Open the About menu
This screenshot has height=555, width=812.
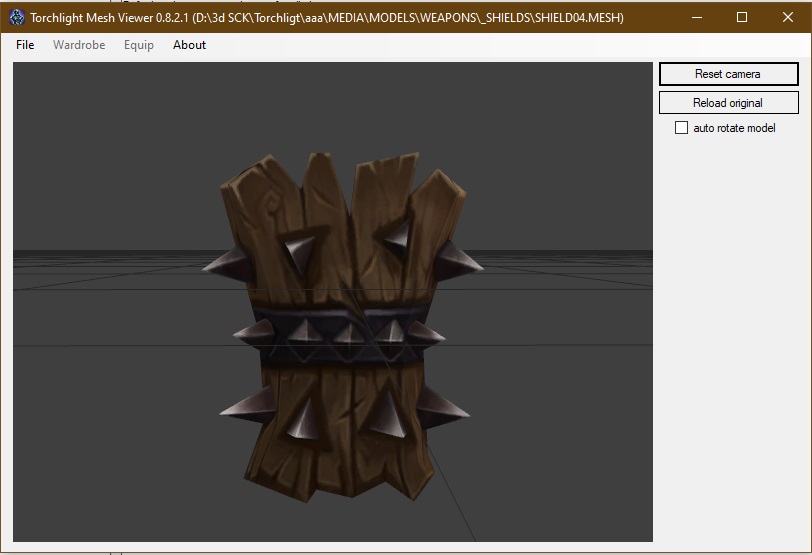coord(190,45)
